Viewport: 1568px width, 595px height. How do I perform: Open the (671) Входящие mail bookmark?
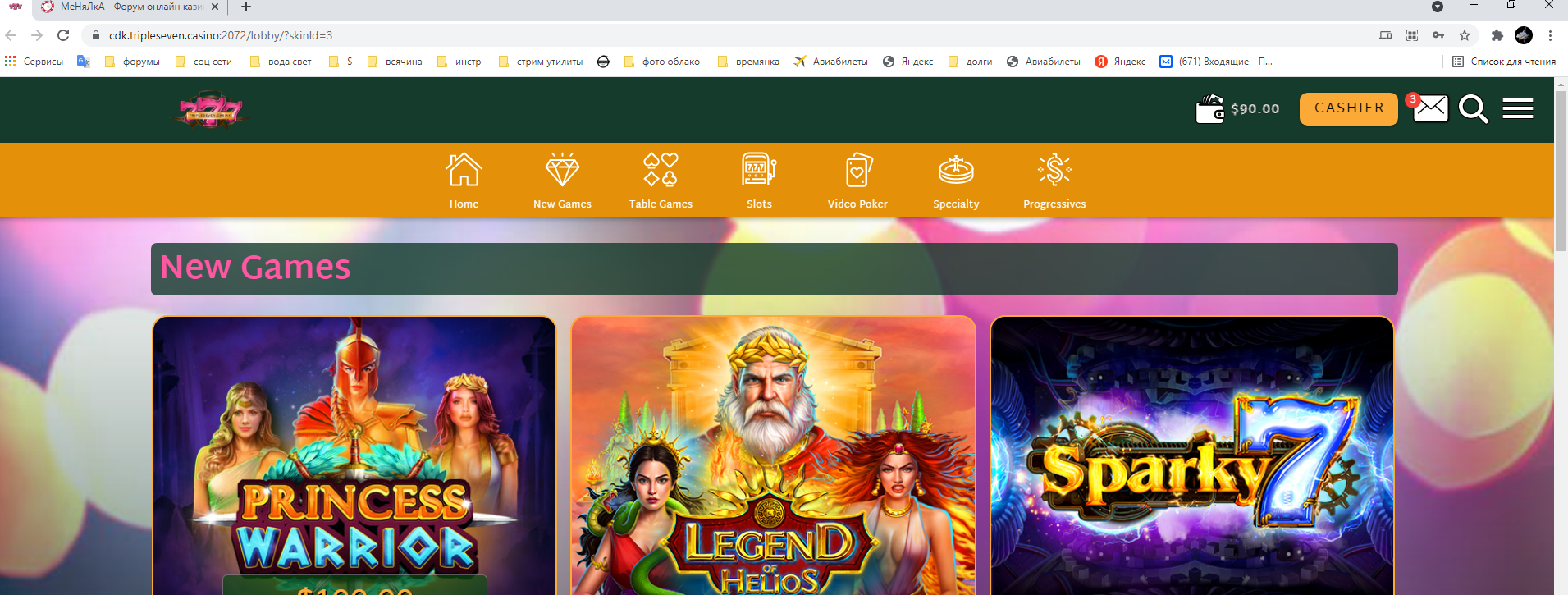coord(1216,62)
